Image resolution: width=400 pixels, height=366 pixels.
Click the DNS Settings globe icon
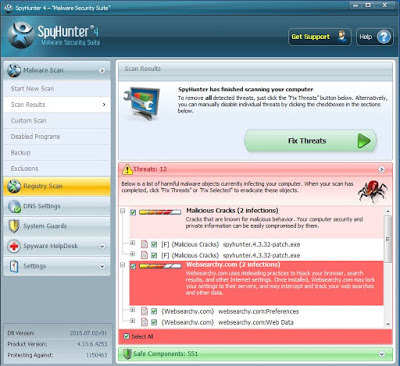click(x=14, y=206)
